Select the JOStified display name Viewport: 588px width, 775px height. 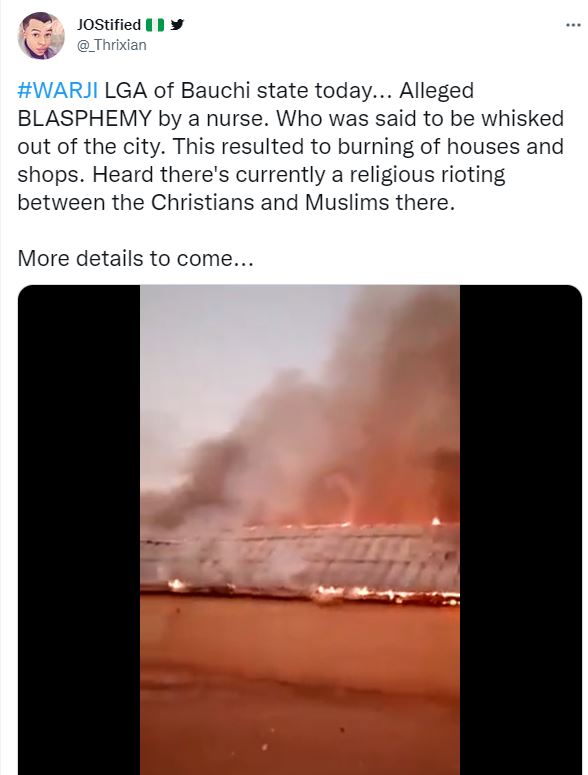(x=109, y=24)
